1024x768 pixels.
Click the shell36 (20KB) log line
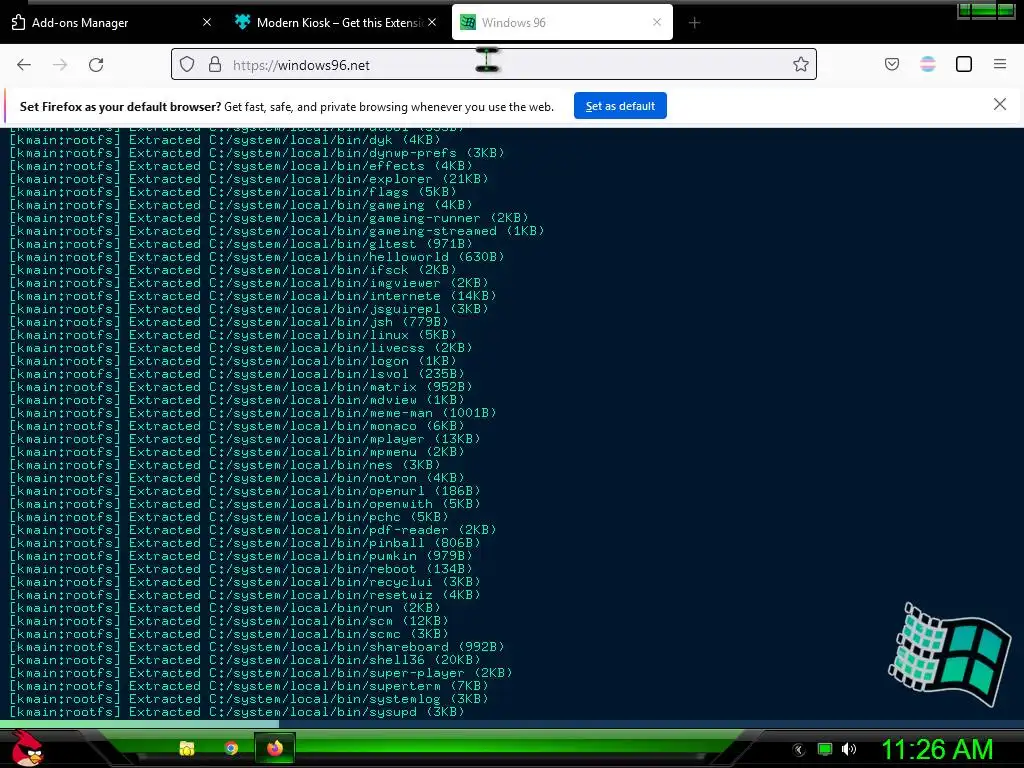pyautogui.click(x=245, y=660)
